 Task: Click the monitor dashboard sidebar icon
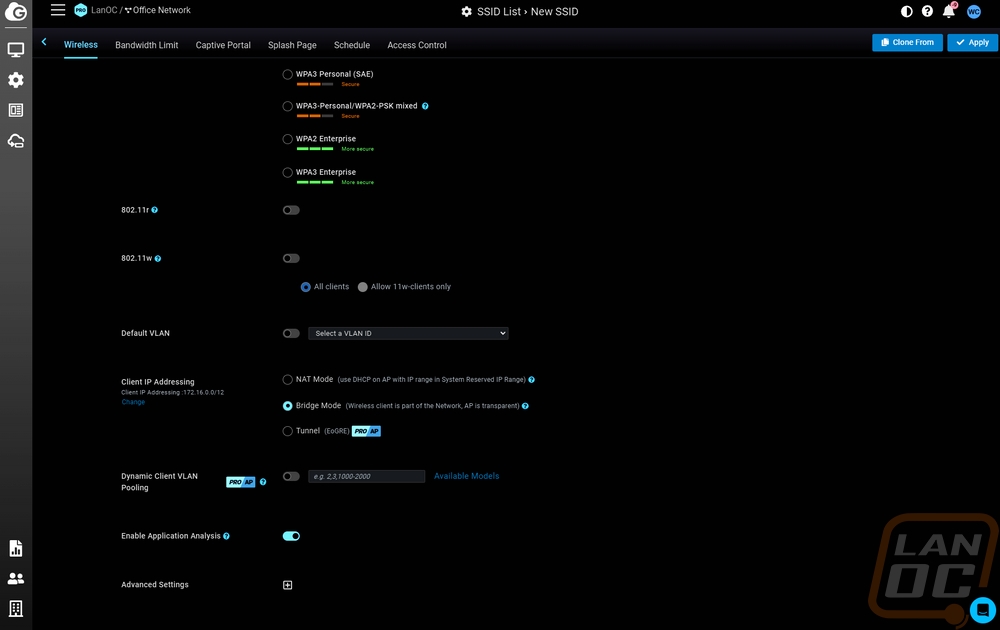point(16,50)
